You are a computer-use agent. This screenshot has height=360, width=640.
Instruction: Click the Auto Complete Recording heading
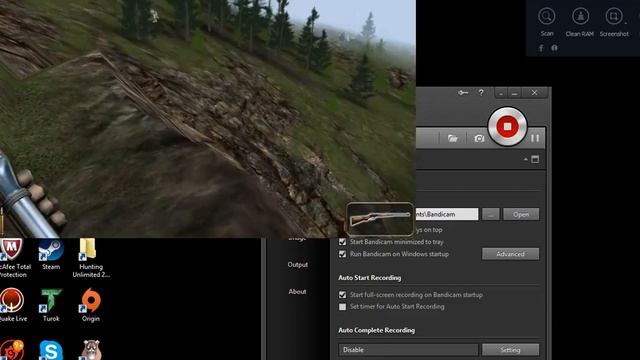point(377,330)
